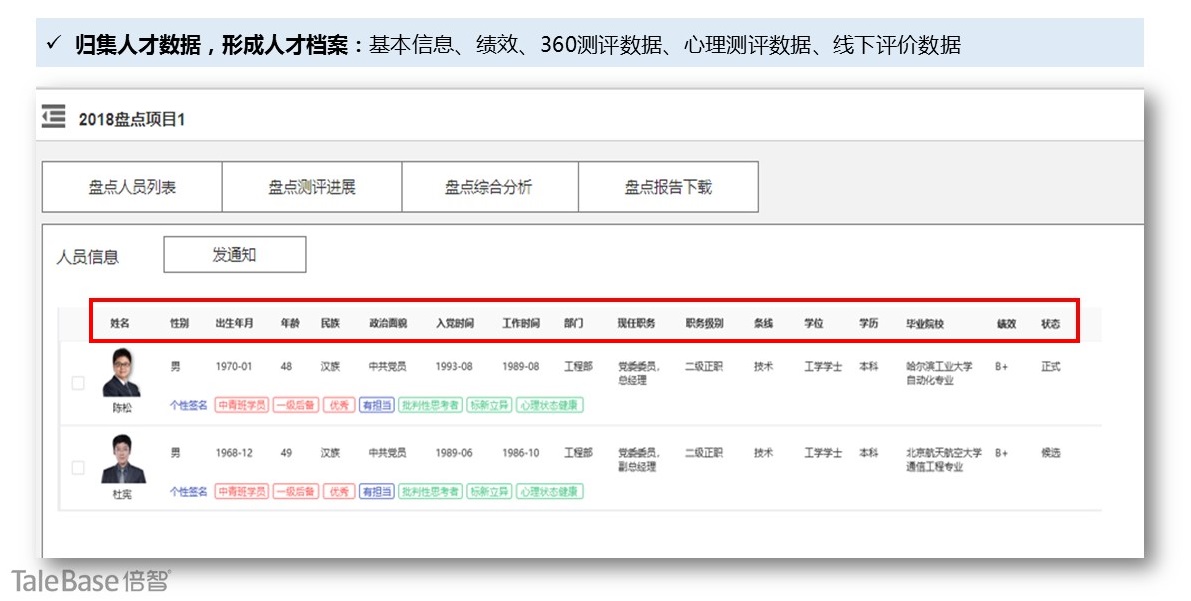The image size is (1191, 601).
Task: Click 个性签名 link under 杜宪
Action: coord(189,492)
